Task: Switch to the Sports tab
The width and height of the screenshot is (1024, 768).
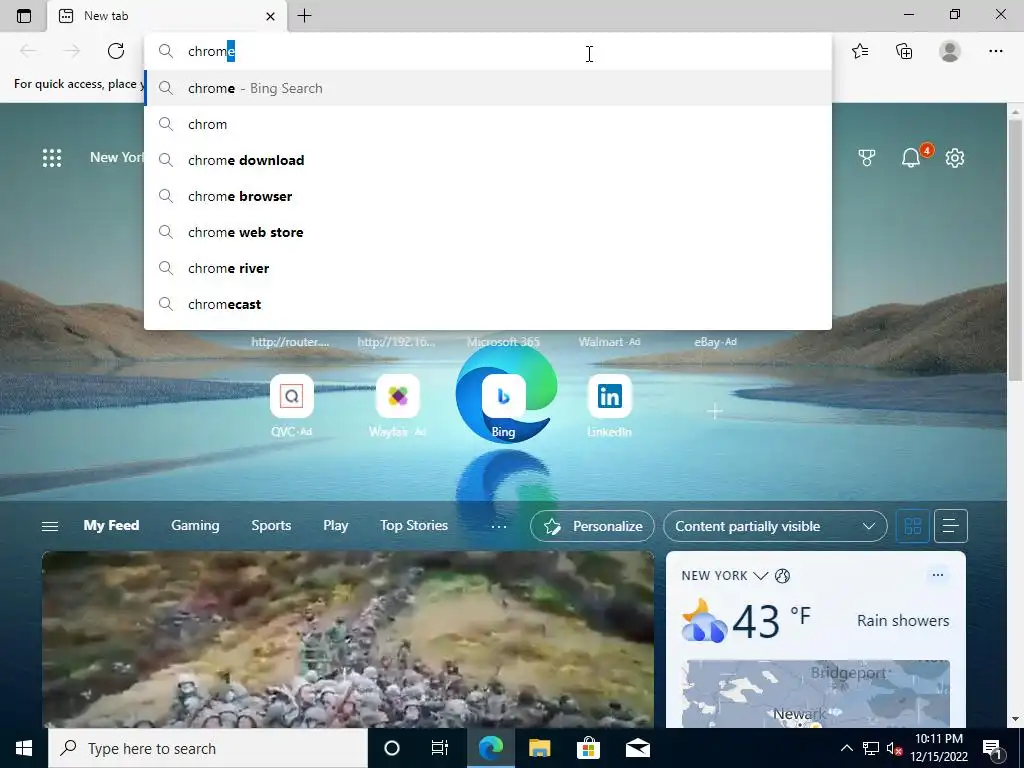Action: click(271, 525)
